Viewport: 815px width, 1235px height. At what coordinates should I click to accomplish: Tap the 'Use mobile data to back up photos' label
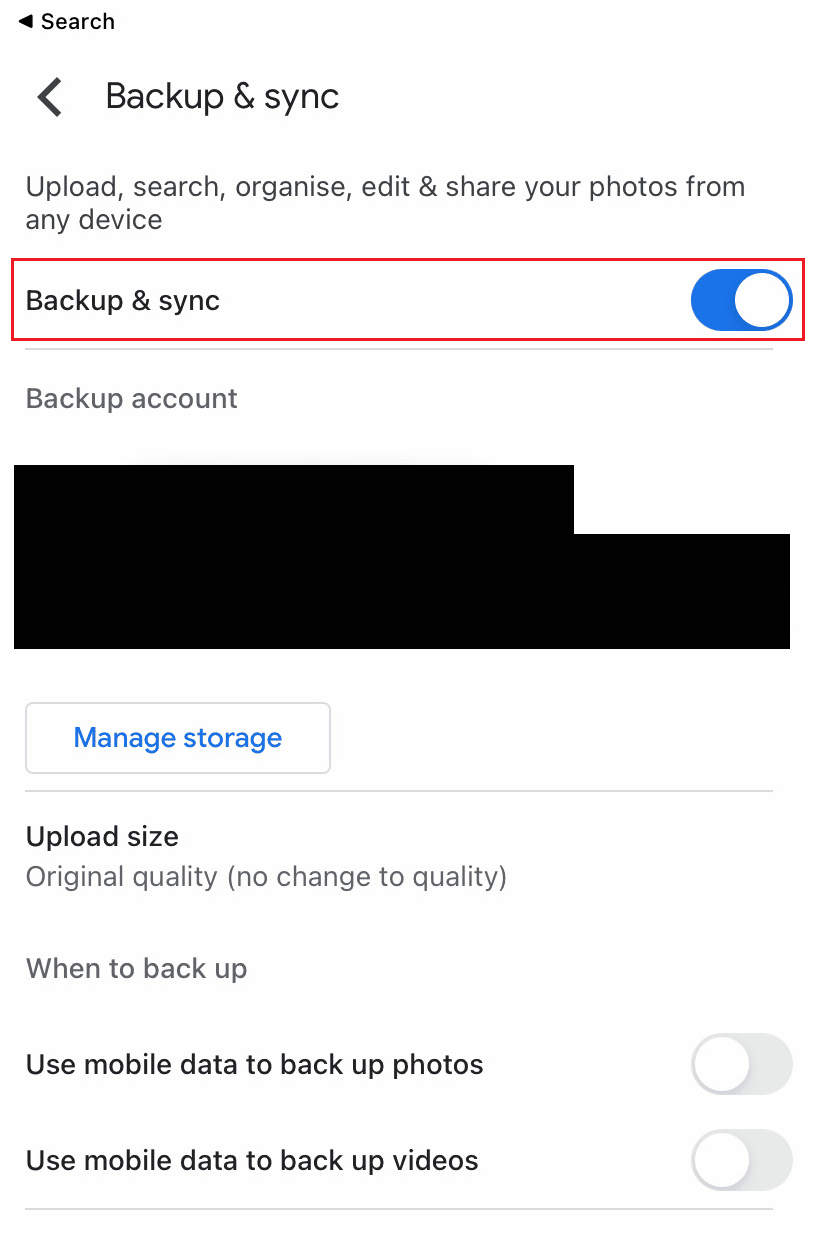point(255,1064)
